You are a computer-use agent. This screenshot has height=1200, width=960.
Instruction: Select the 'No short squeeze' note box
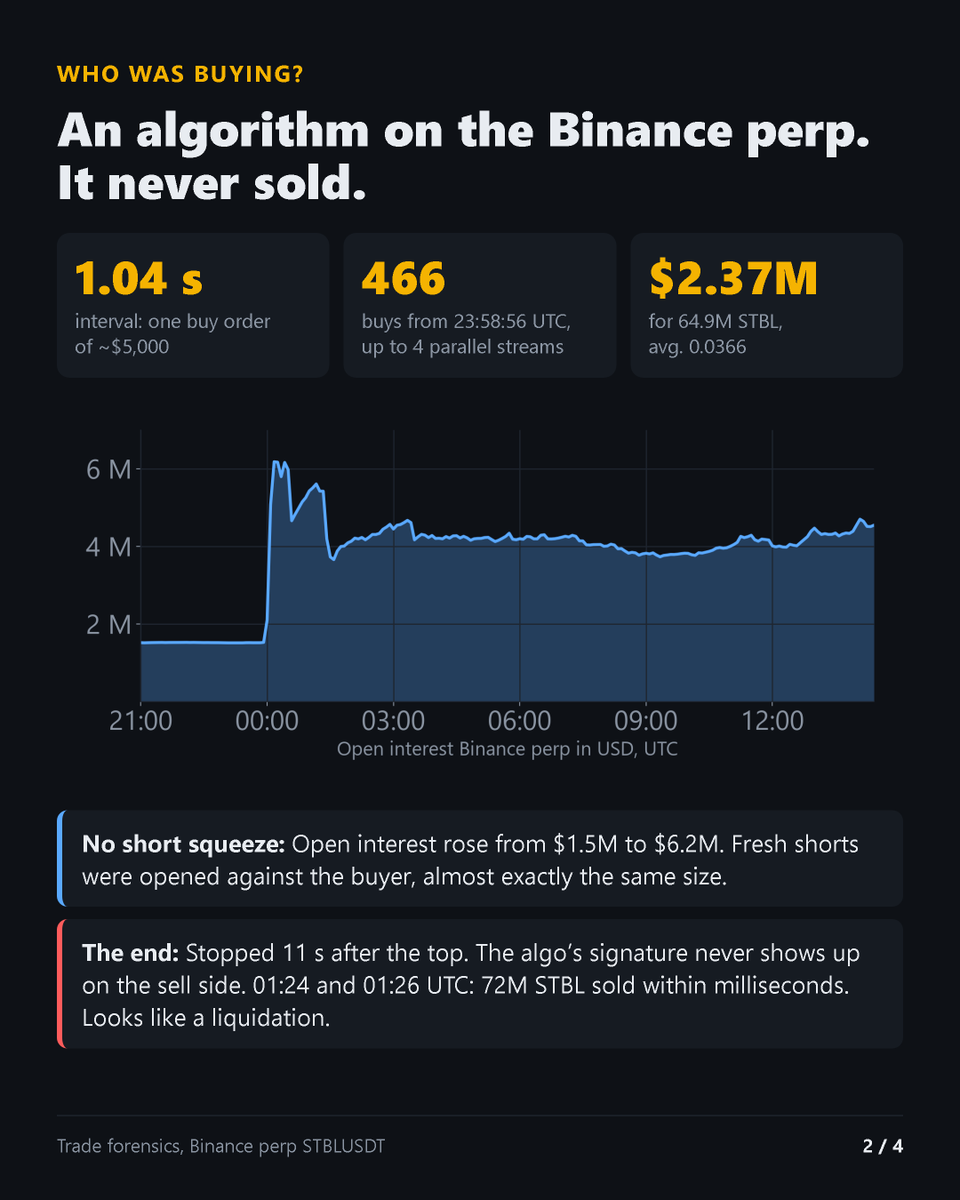pos(480,858)
